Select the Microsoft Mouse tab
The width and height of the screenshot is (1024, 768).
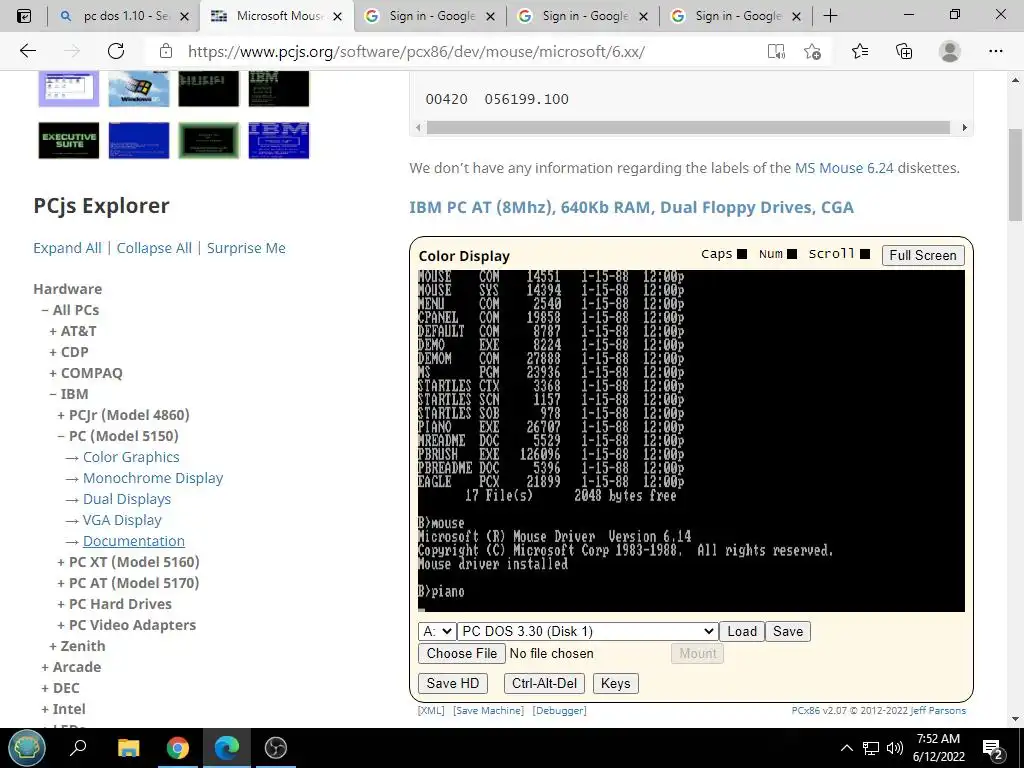tap(277, 16)
